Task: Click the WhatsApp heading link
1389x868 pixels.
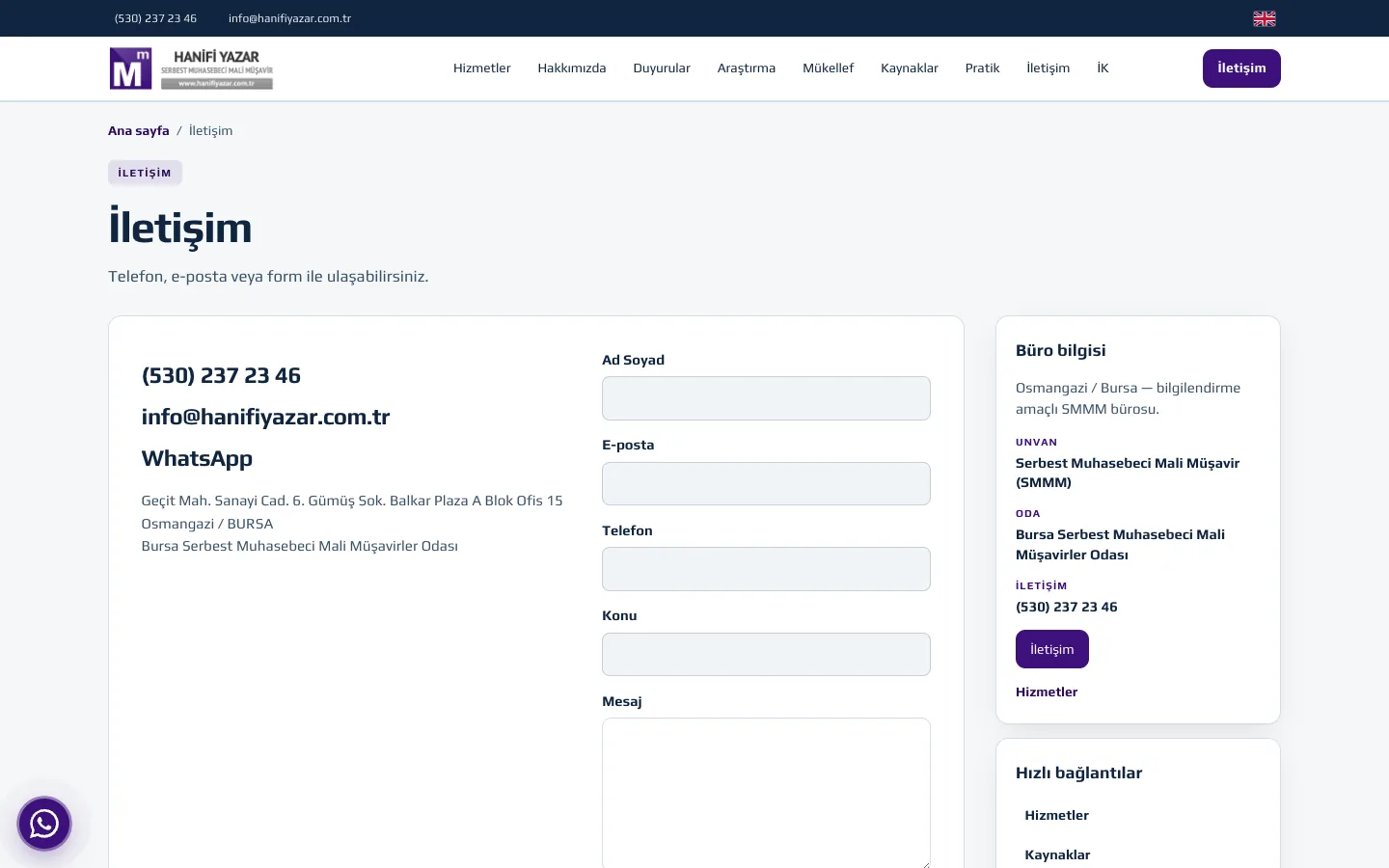Action: (197, 458)
